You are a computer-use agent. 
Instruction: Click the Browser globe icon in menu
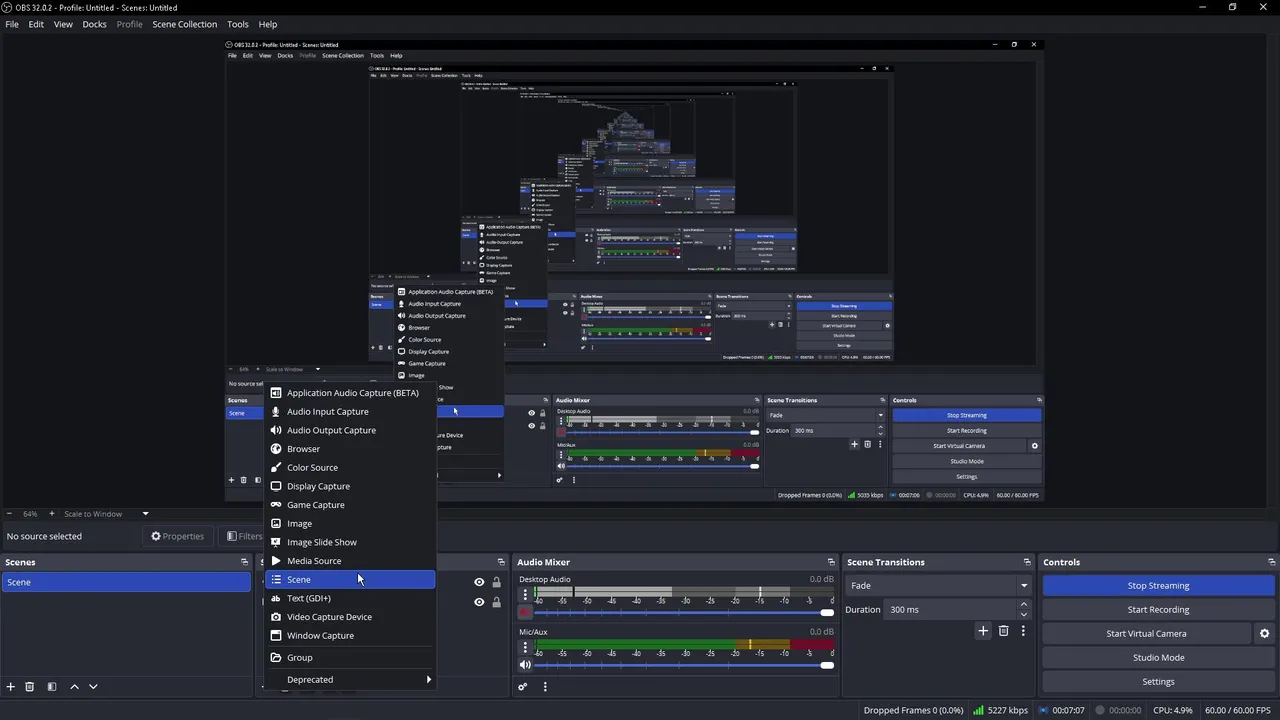[x=276, y=449]
